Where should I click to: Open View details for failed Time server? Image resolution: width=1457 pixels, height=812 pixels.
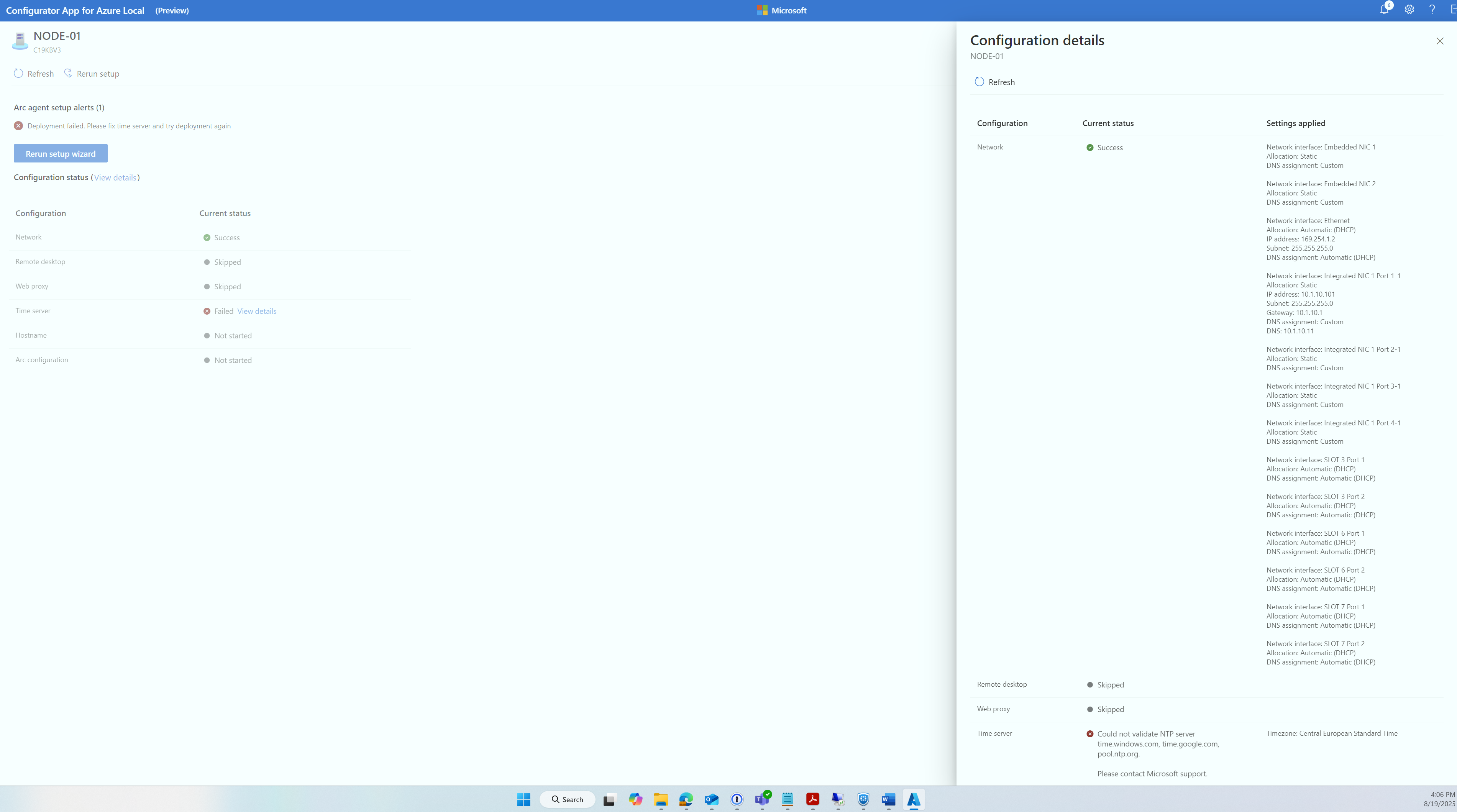[x=257, y=311]
